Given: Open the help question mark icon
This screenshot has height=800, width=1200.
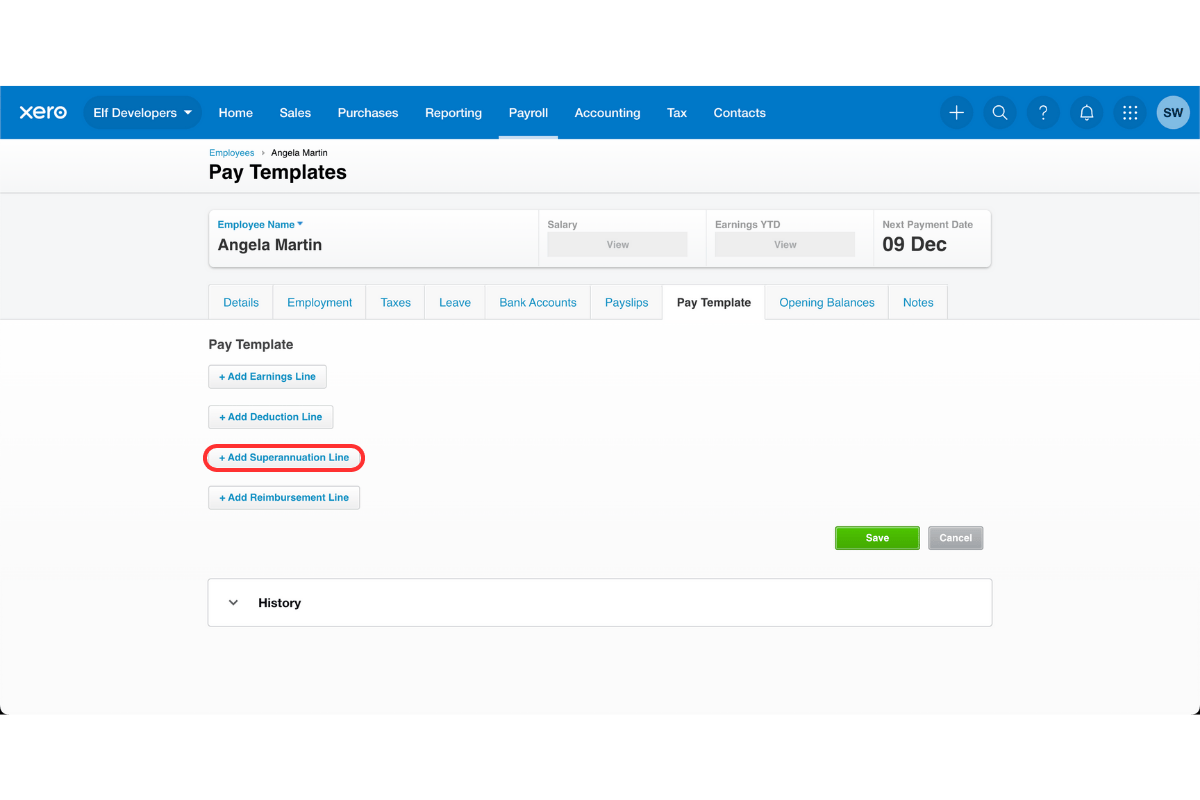Looking at the screenshot, I should (1043, 112).
